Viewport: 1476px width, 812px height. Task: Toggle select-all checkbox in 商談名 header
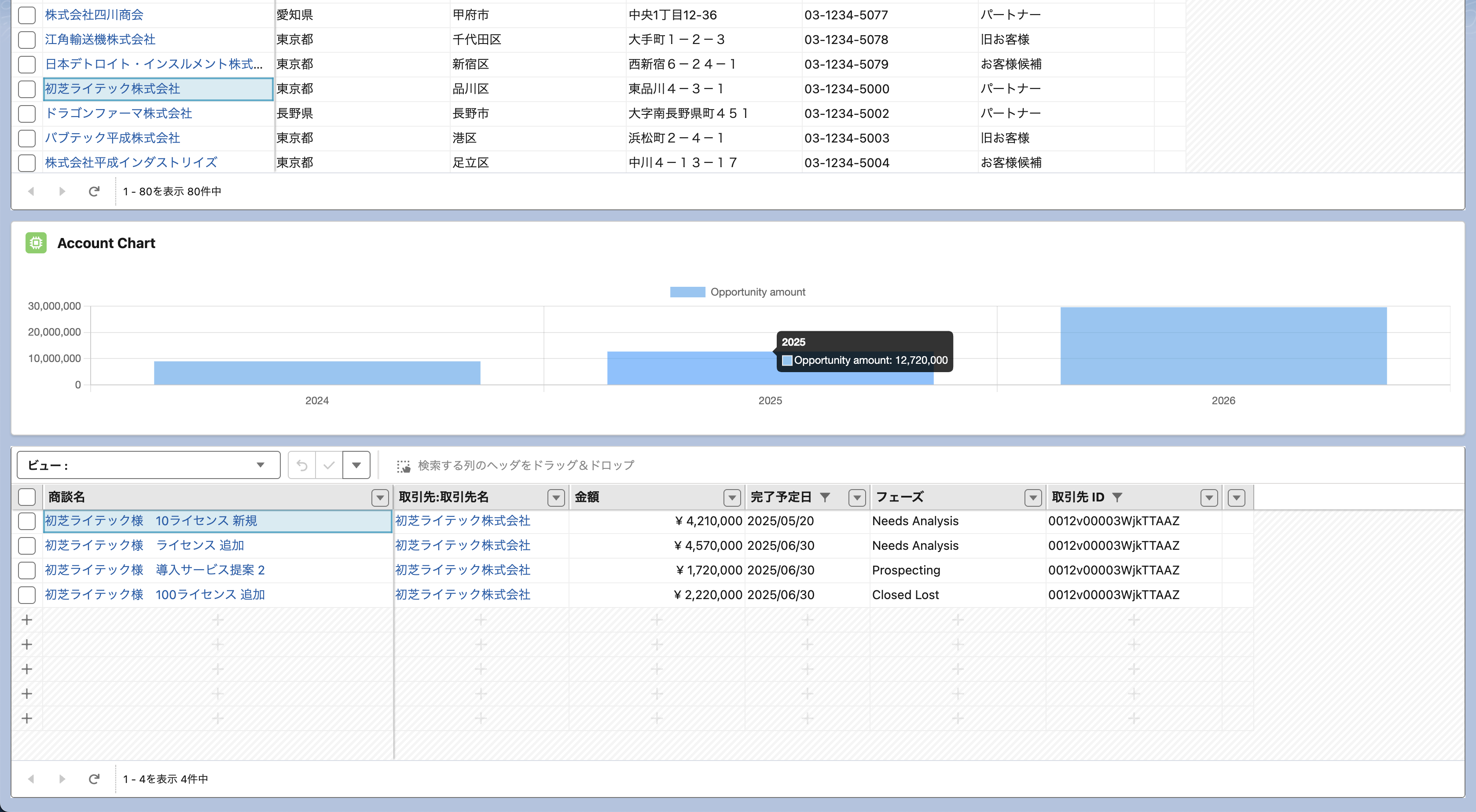coord(26,497)
